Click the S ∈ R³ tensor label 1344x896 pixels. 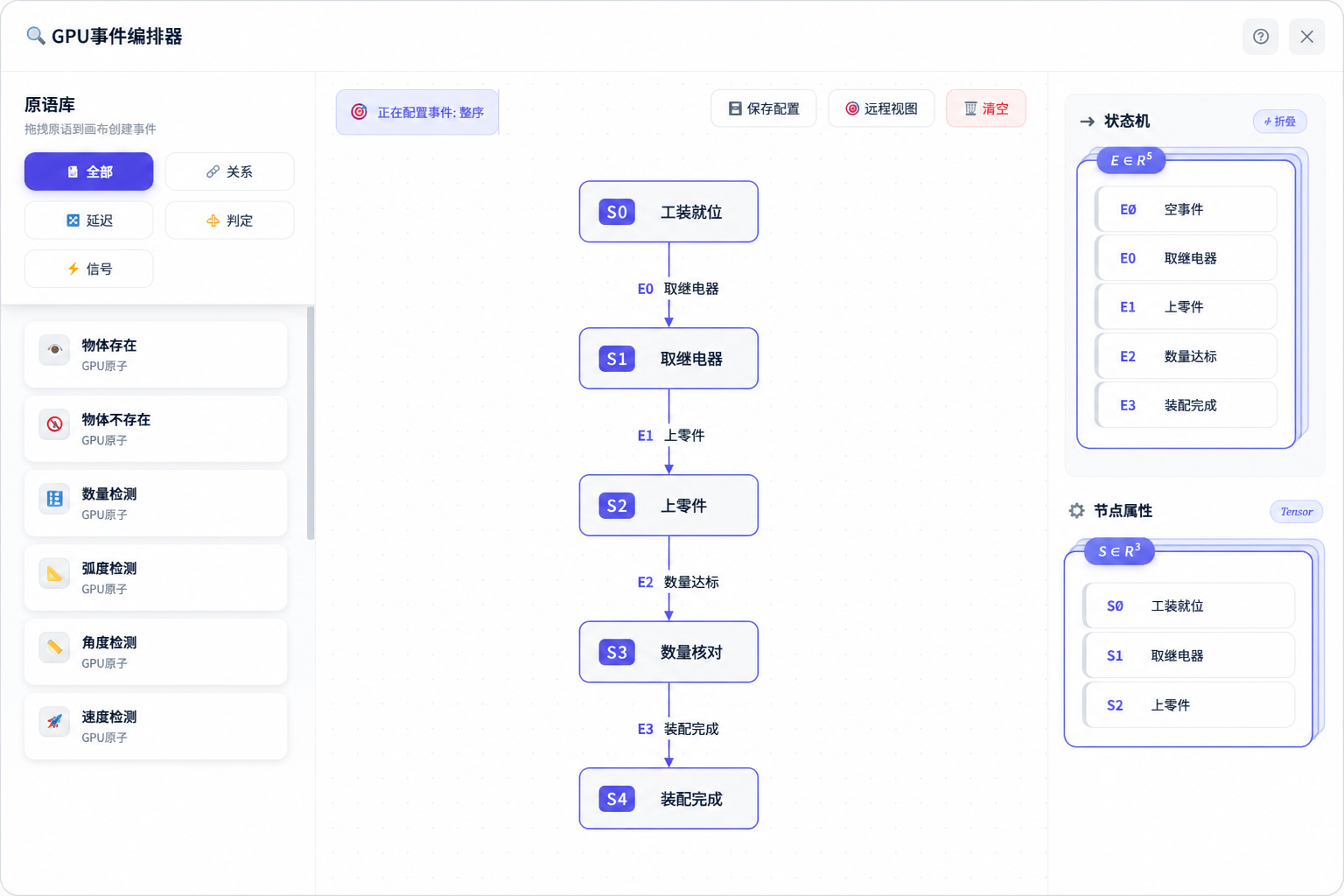(1119, 551)
